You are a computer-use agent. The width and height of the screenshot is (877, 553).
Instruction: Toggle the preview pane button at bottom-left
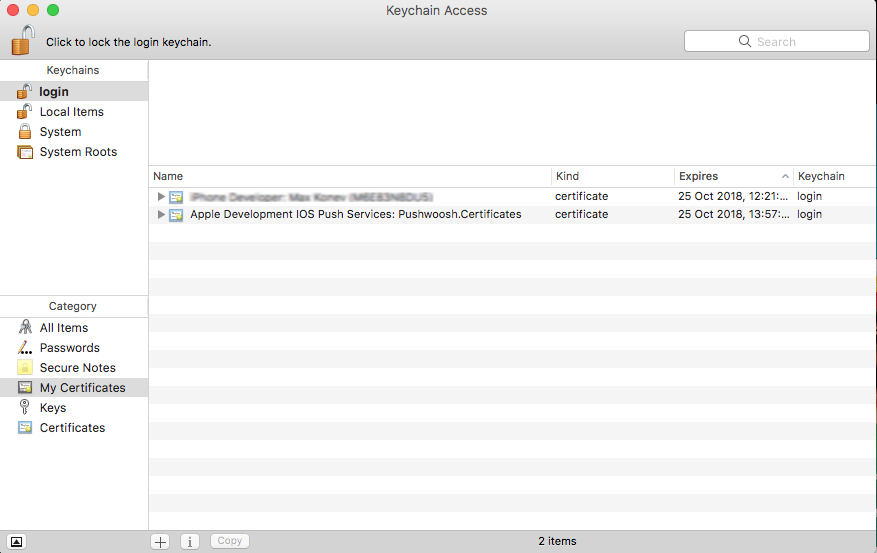click(16, 541)
